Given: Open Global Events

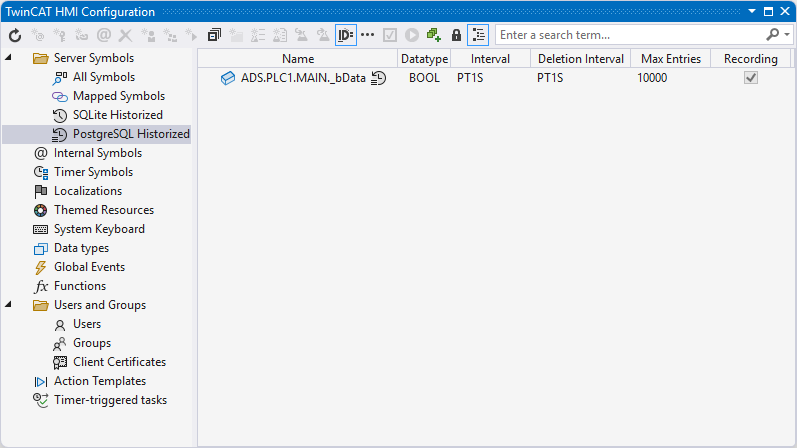Looking at the screenshot, I should coord(89,267).
